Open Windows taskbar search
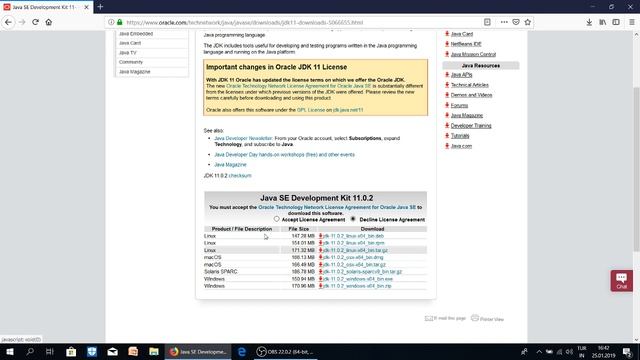This screenshot has height=360, width=640. (30, 351)
